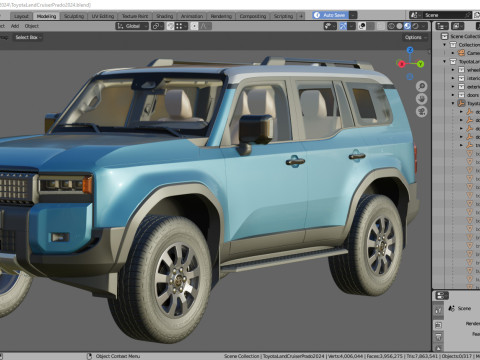Select the Camera object icon in outliner

[461, 53]
